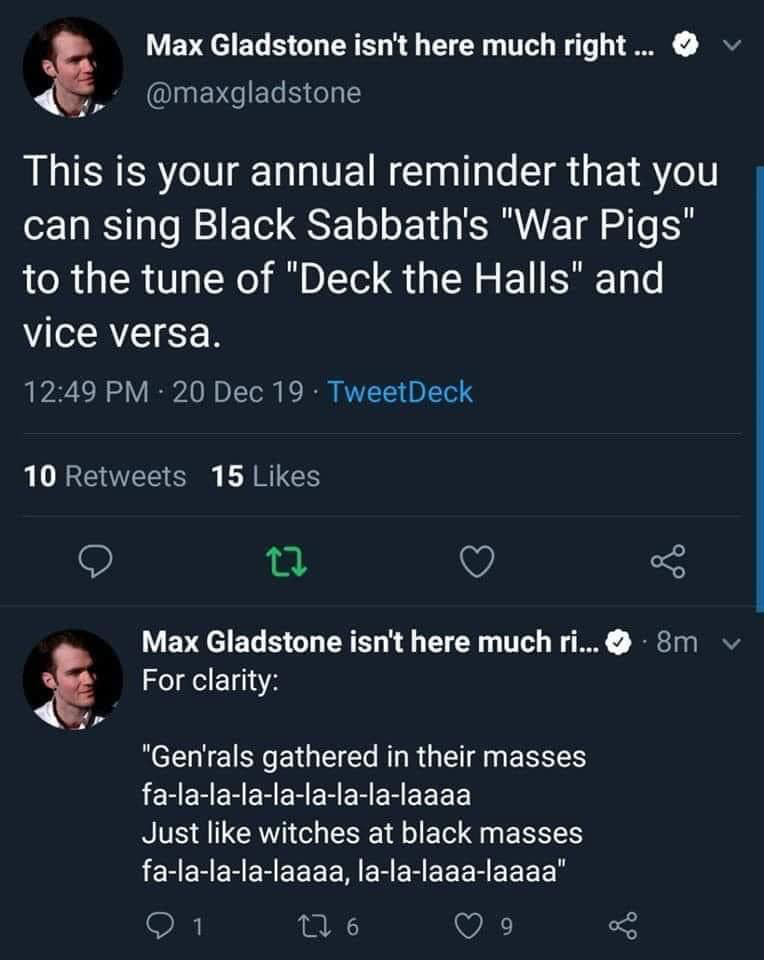Reply to the War Pigs tweet
This screenshot has width=764, height=960.
click(95, 565)
